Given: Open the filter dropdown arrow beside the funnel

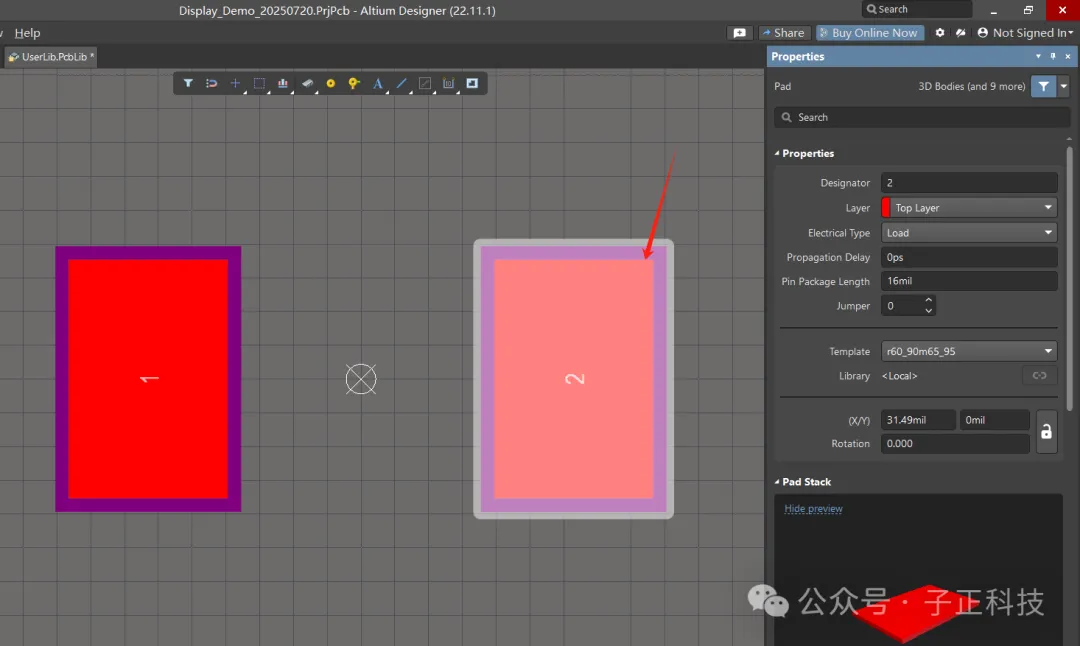Looking at the screenshot, I should (1063, 86).
